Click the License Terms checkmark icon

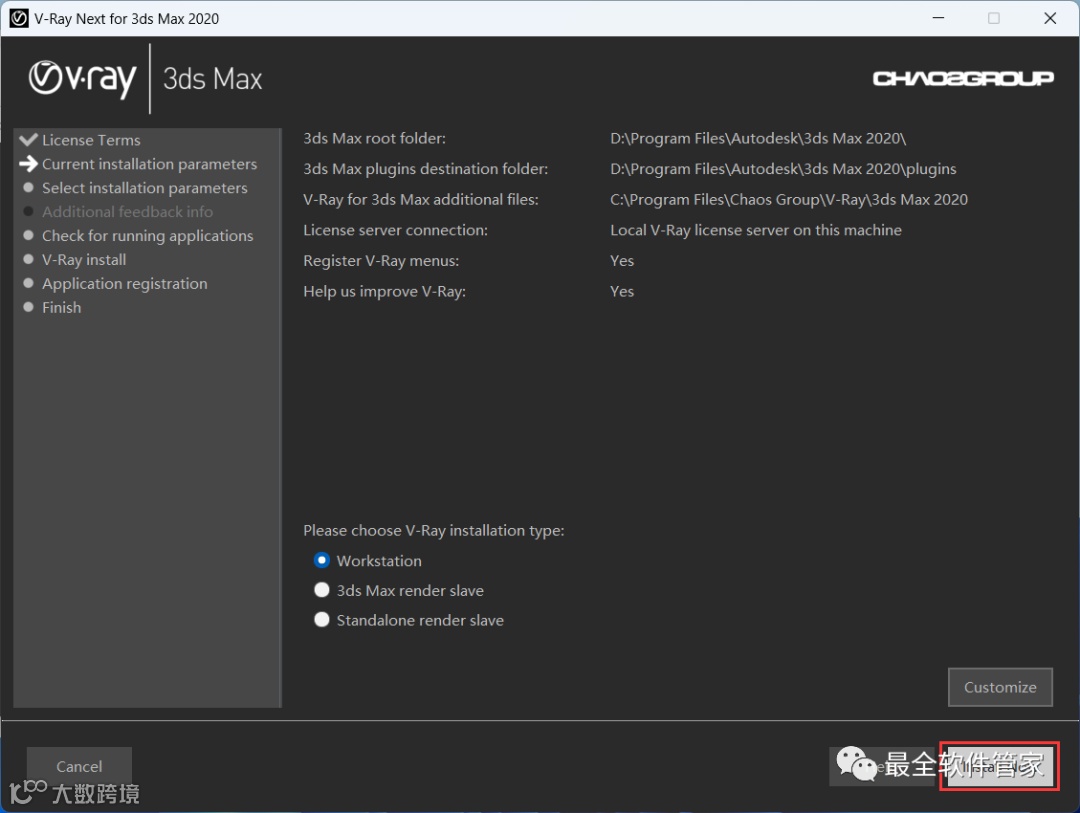pyautogui.click(x=28, y=140)
